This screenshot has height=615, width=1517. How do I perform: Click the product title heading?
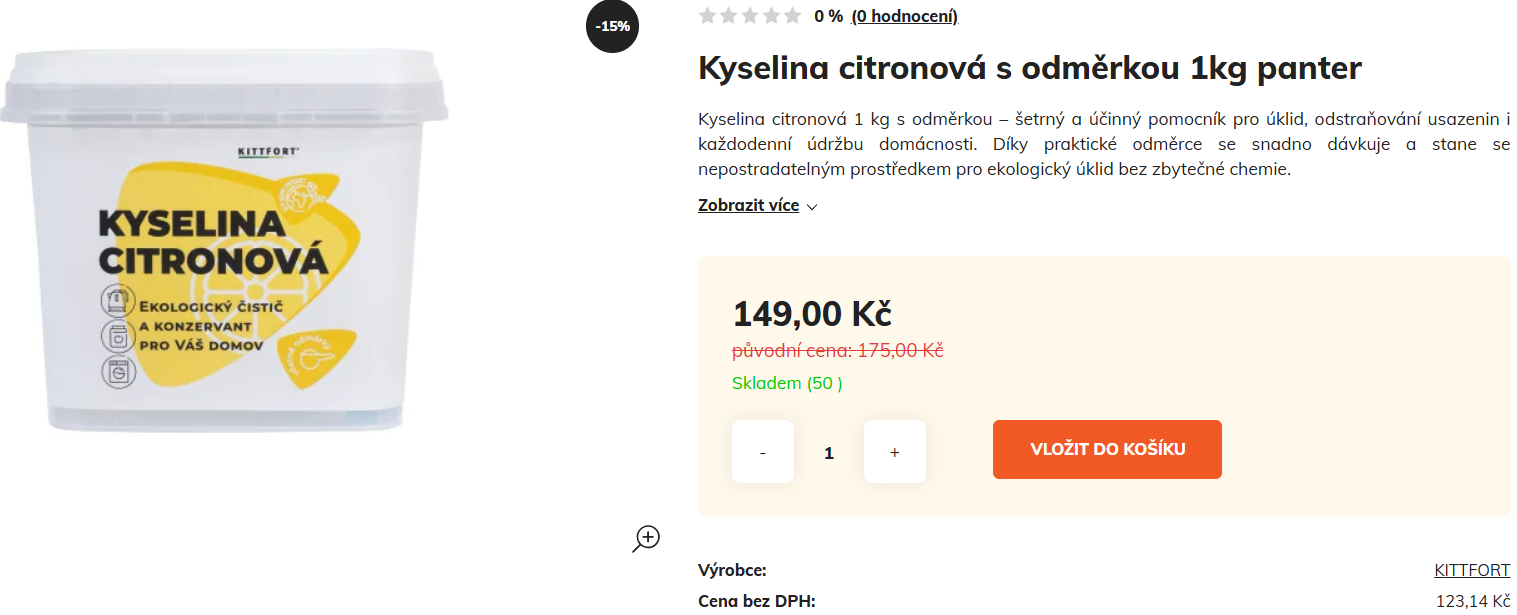[1029, 68]
